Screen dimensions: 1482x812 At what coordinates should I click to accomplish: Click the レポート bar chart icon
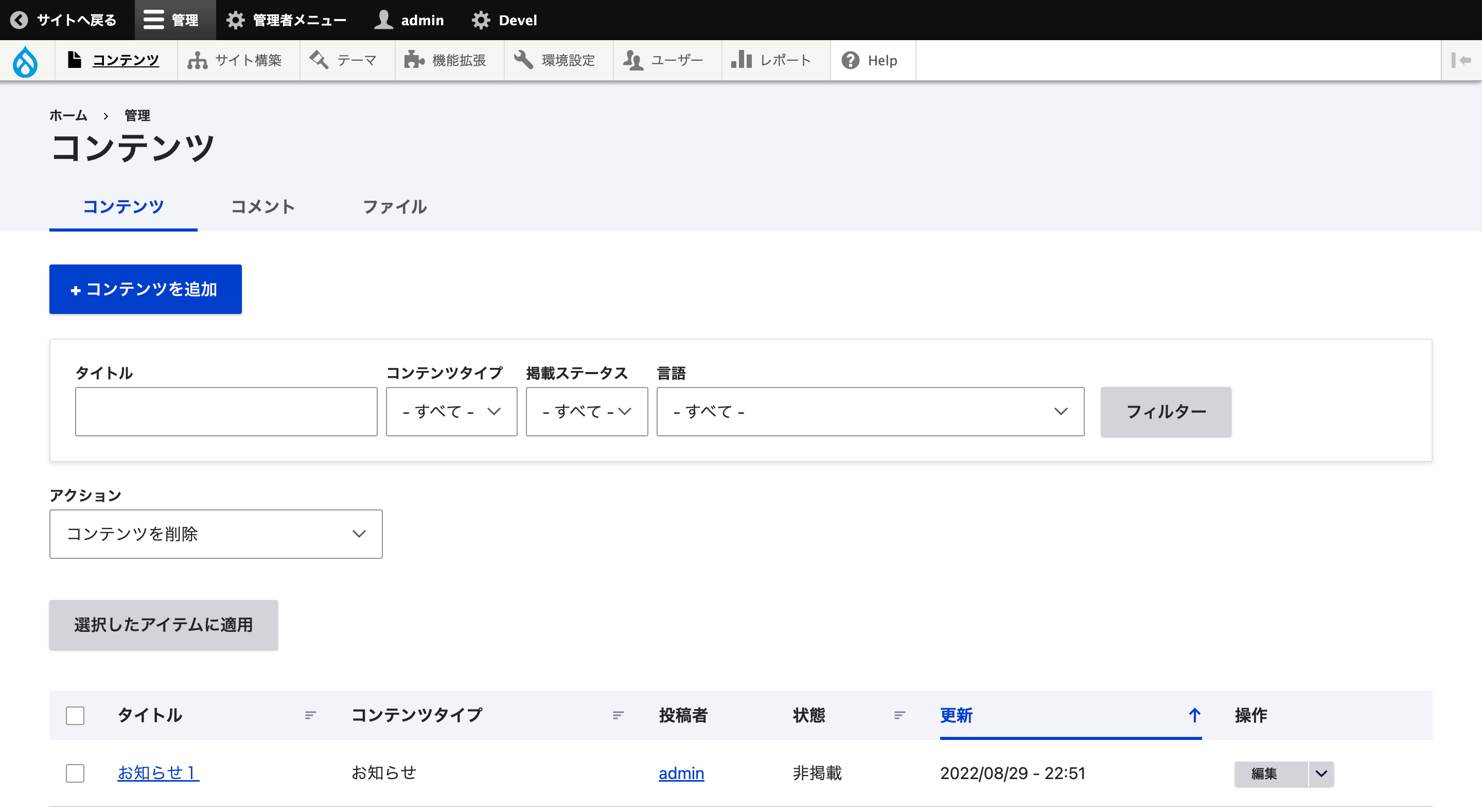742,60
